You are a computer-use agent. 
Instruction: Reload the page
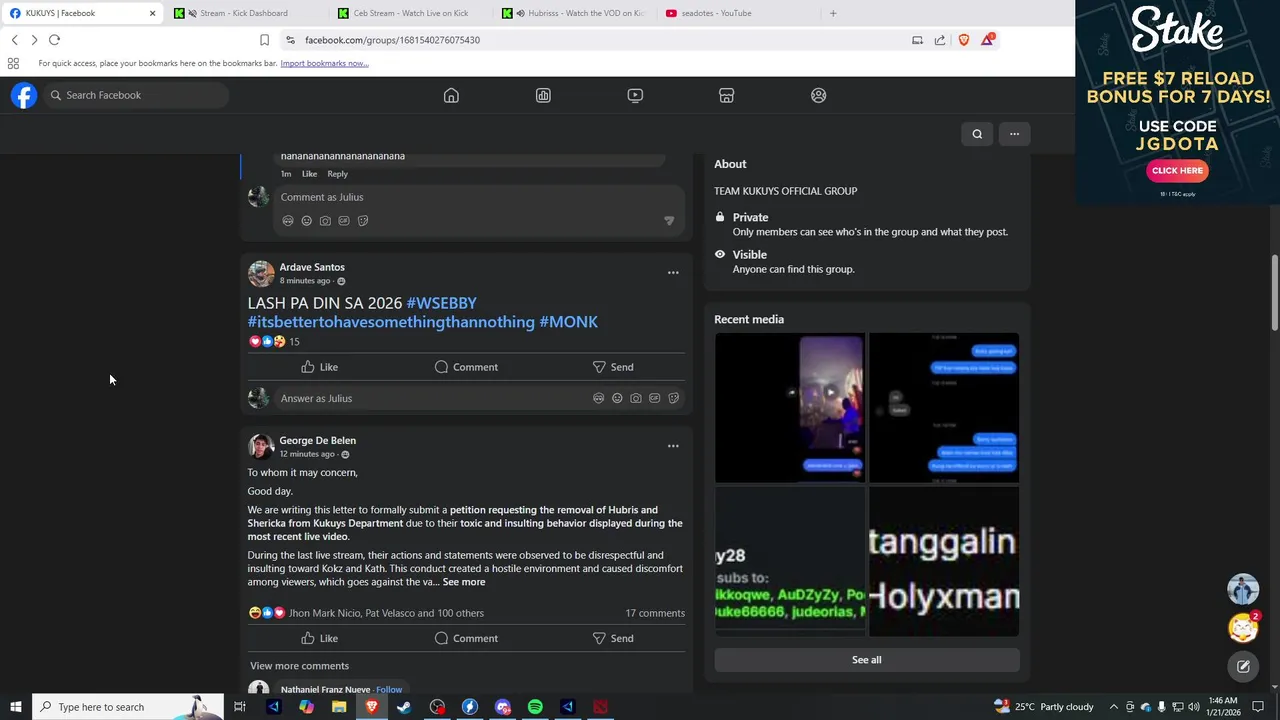pos(54,40)
